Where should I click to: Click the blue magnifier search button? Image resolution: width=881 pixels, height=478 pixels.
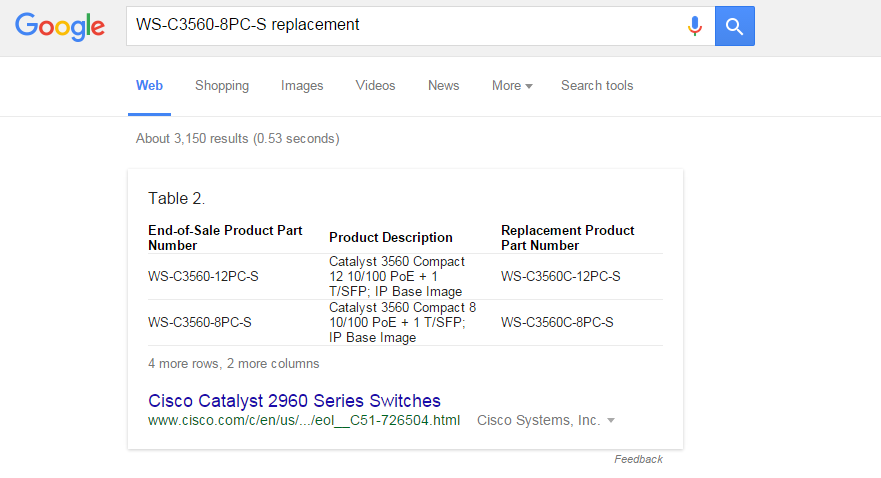tap(734, 26)
